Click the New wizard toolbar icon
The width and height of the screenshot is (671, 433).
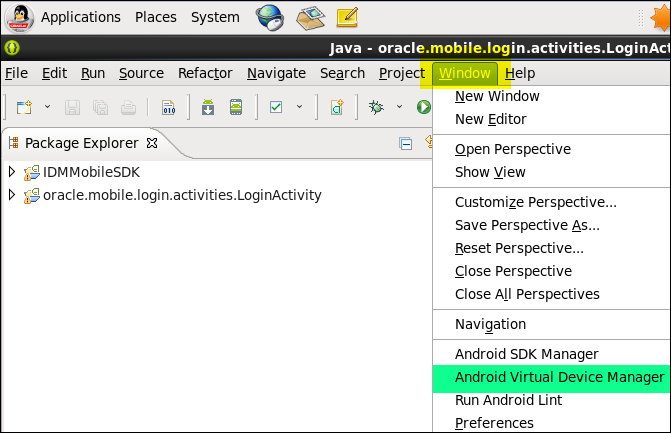point(24,107)
